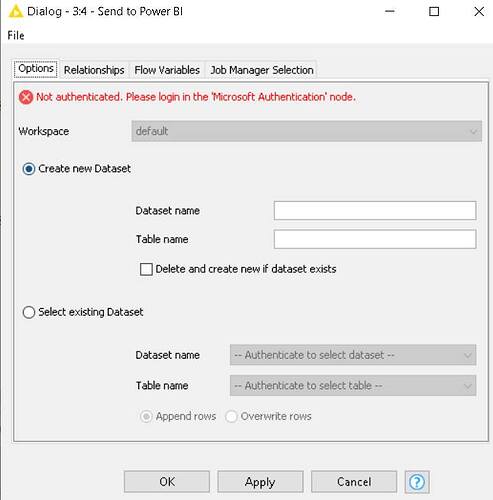Maximize the dialog window
Screen dimensions: 493x500
[x=434, y=12]
